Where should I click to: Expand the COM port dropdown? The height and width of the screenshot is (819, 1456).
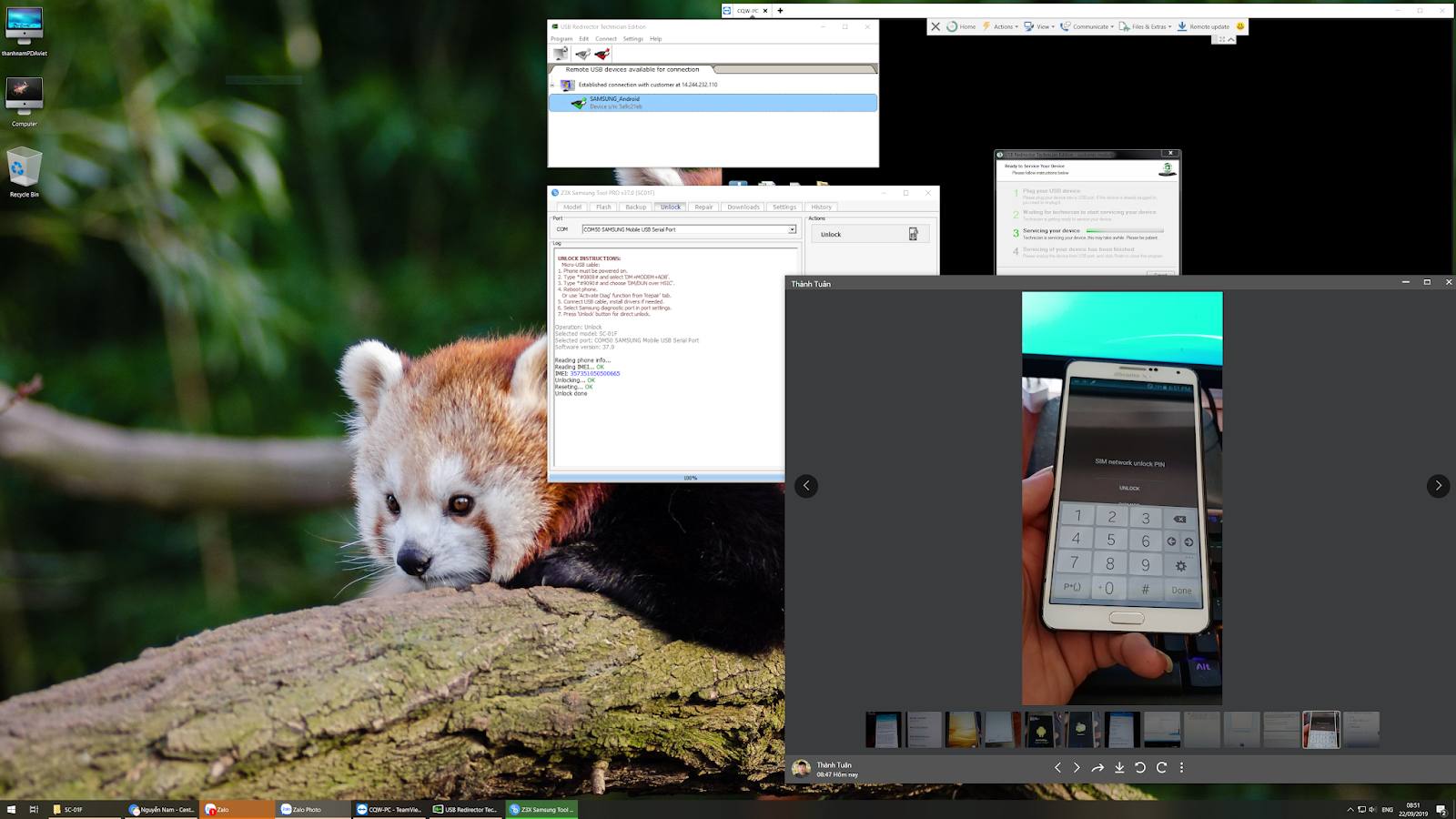coord(792,229)
